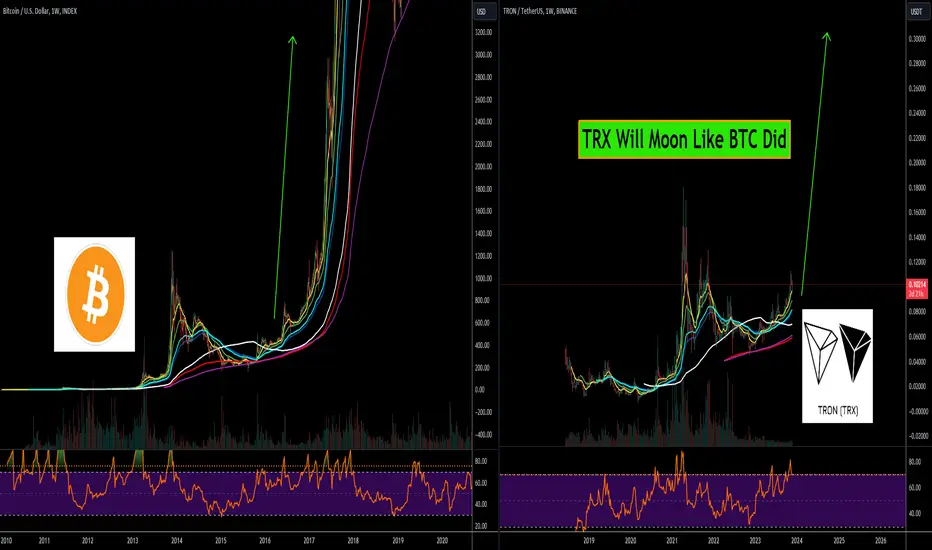Click the 40.00 RSI label on TRON pane
This screenshot has height=550, width=932.
pyautogui.click(x=915, y=513)
